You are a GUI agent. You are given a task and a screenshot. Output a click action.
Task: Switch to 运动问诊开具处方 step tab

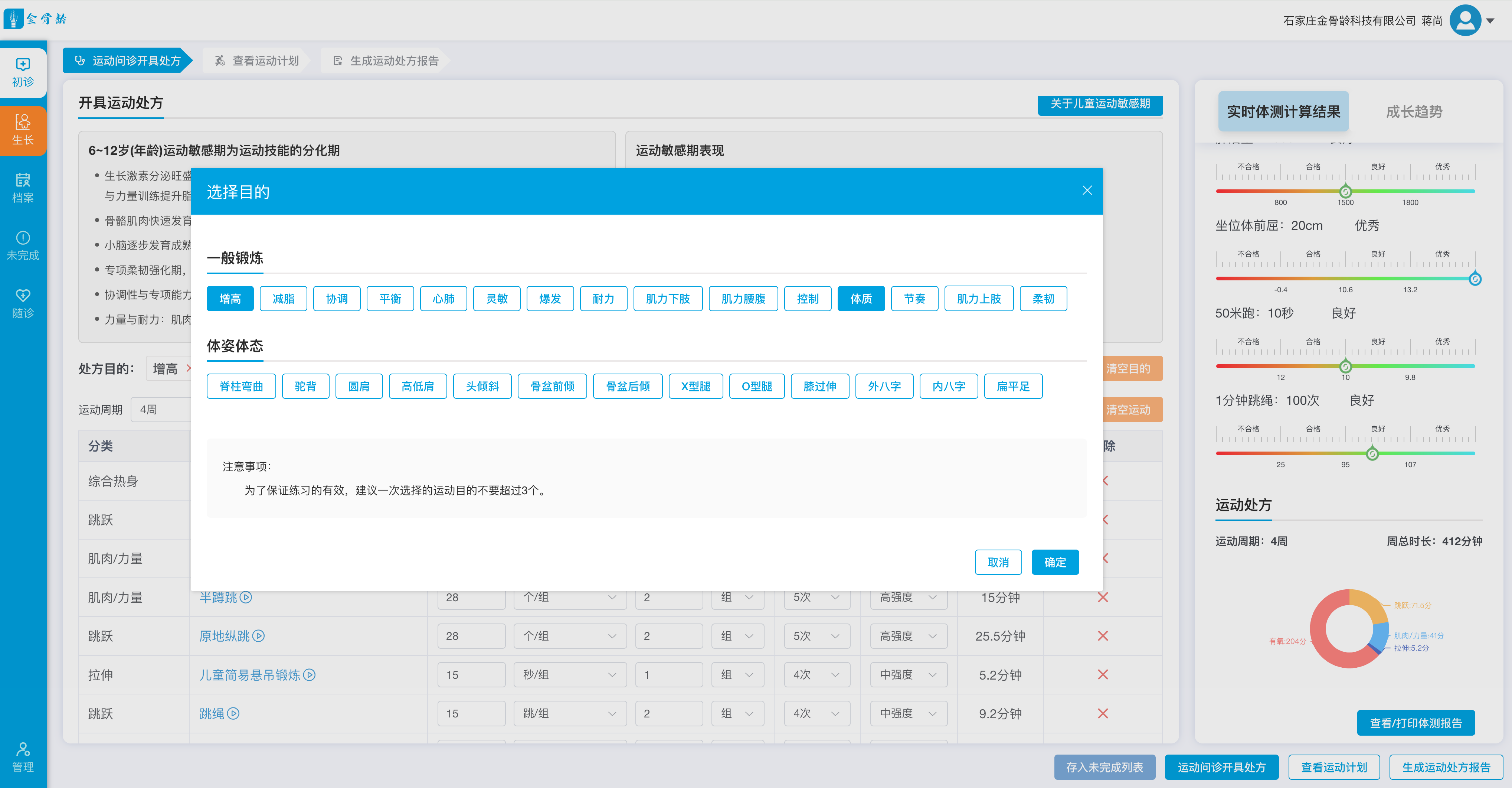pyautogui.click(x=127, y=61)
